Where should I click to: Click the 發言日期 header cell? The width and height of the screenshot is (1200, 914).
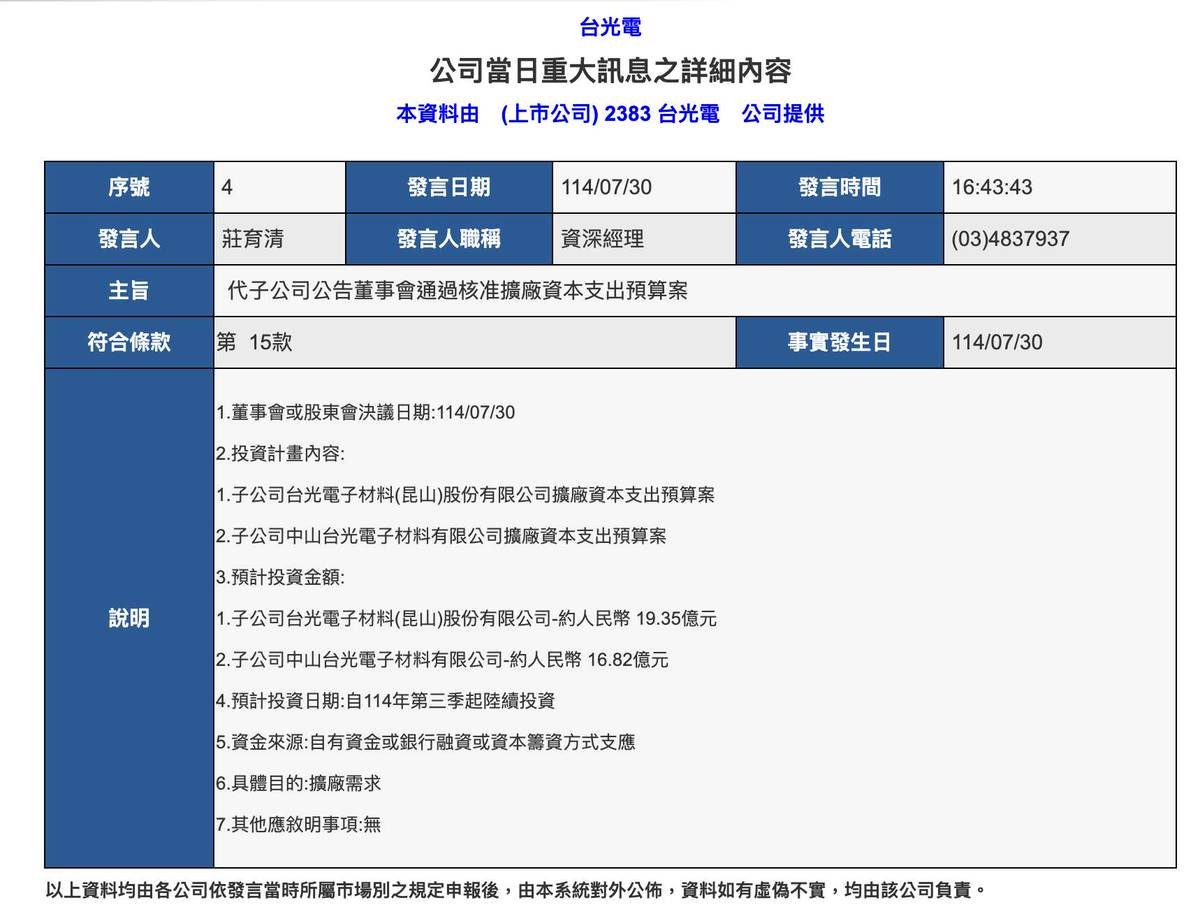click(450, 187)
